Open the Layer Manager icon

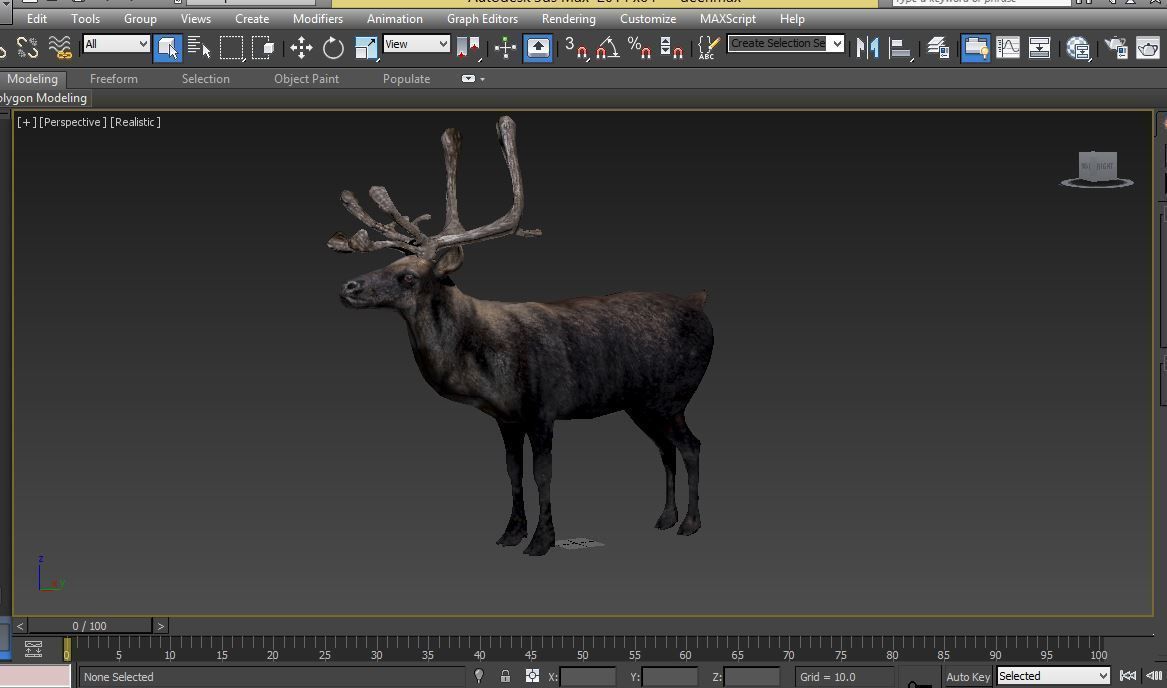(x=938, y=48)
